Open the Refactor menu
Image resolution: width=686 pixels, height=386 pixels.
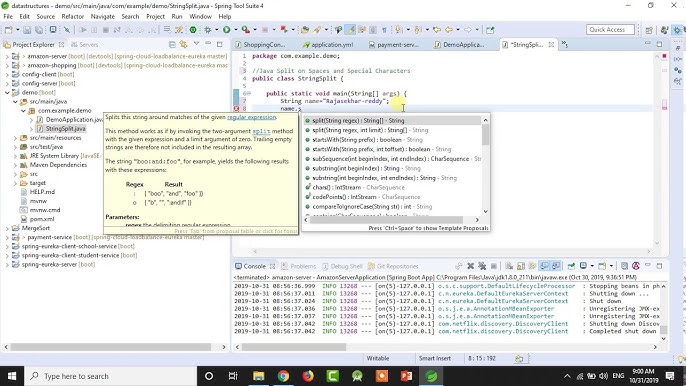(73, 16)
